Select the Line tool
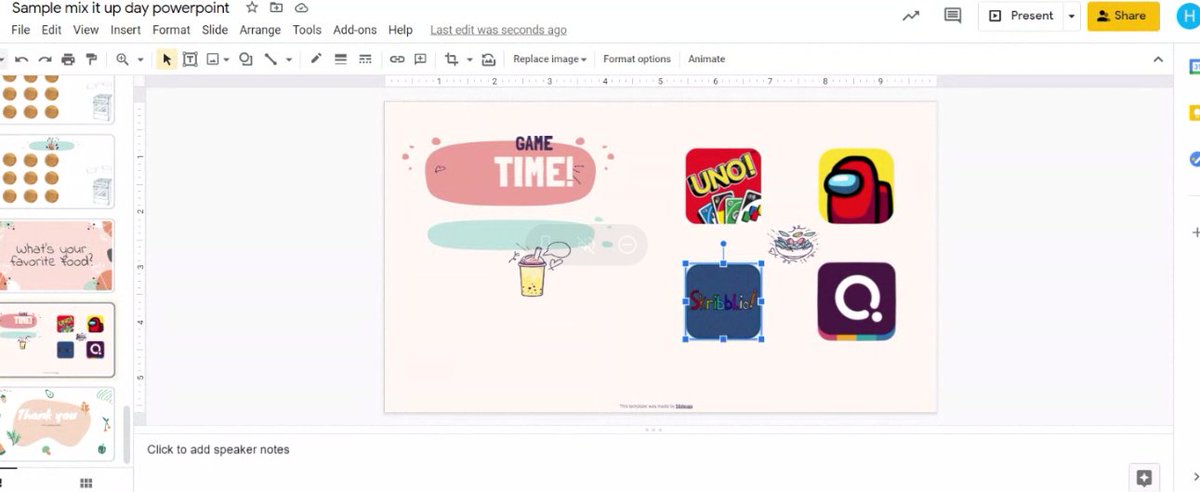This screenshot has width=1200, height=492. (x=270, y=59)
